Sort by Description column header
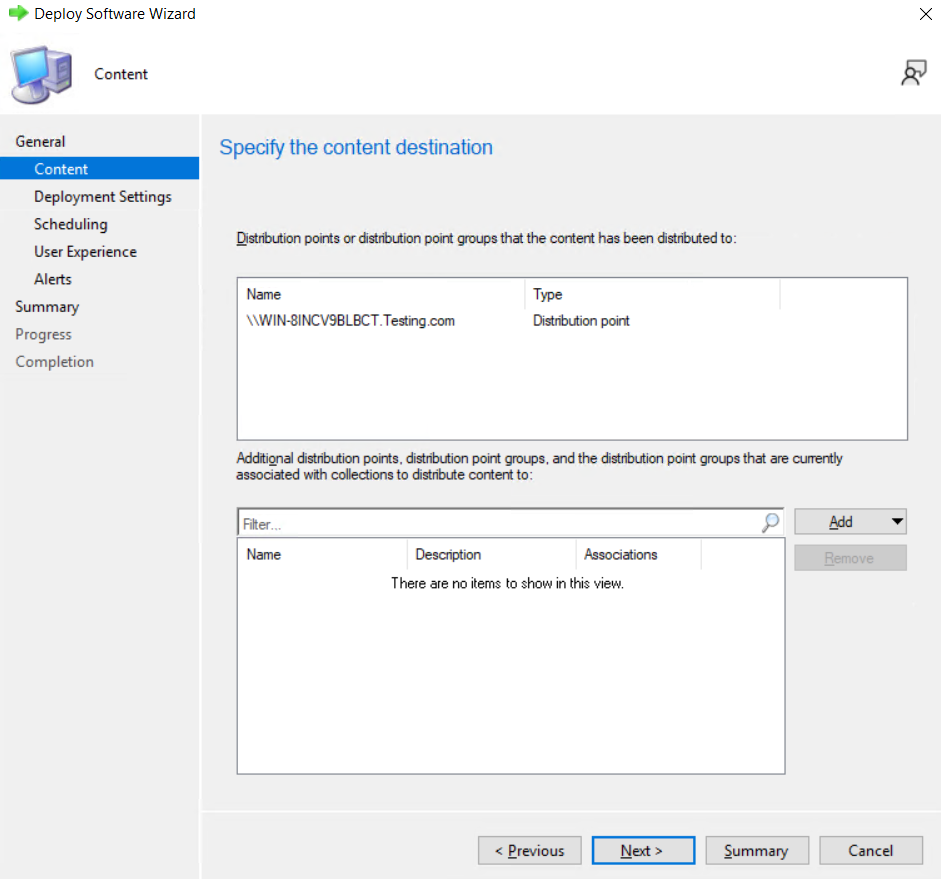This screenshot has height=879, width=941. pos(492,554)
